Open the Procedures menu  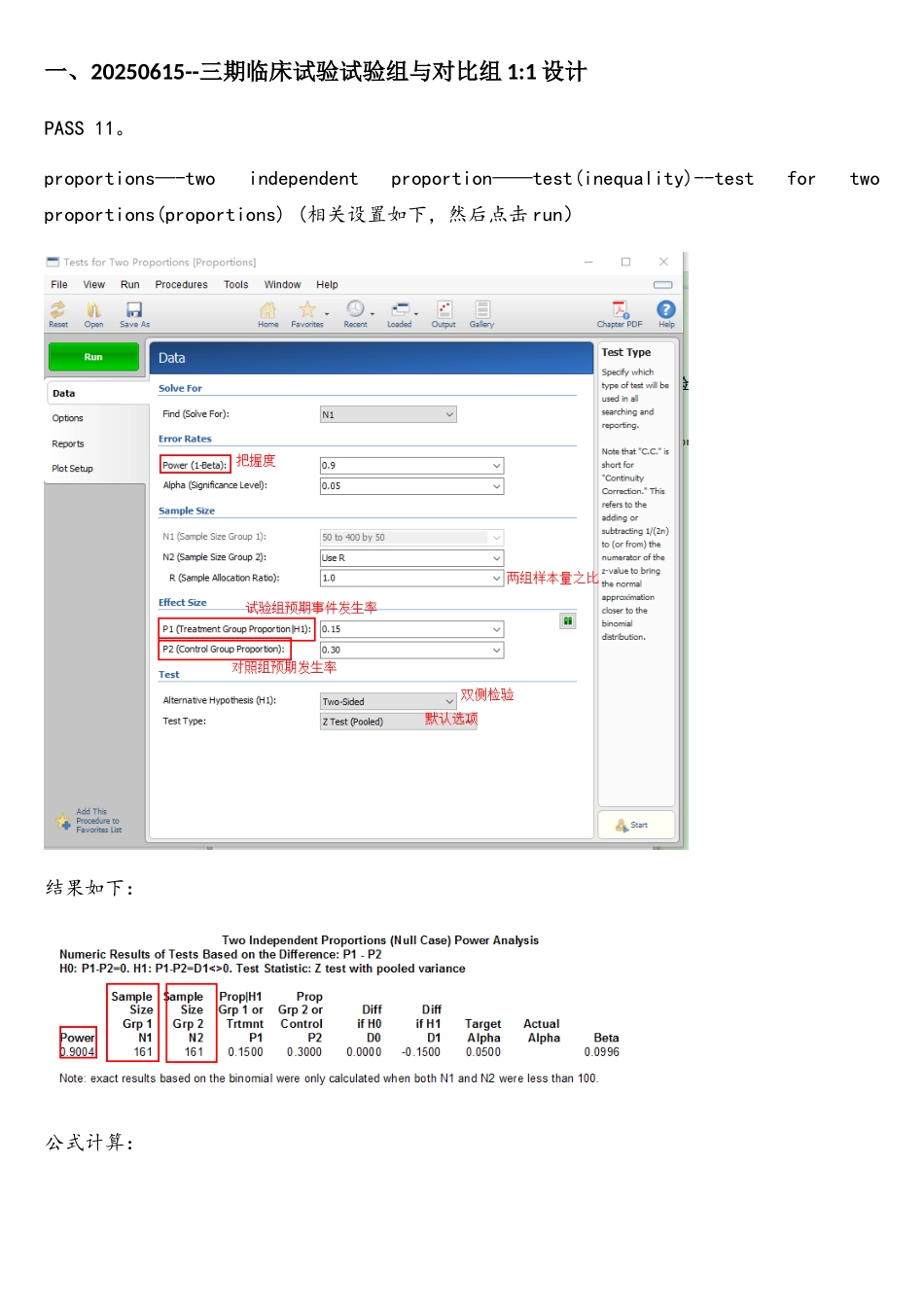pyautogui.click(x=182, y=285)
